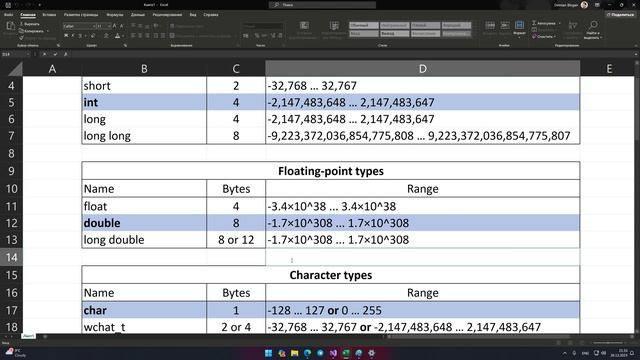Select the '-3.4×10^38 ... 3.4×10^38' cell
The height and width of the screenshot is (360, 640).
point(422,206)
